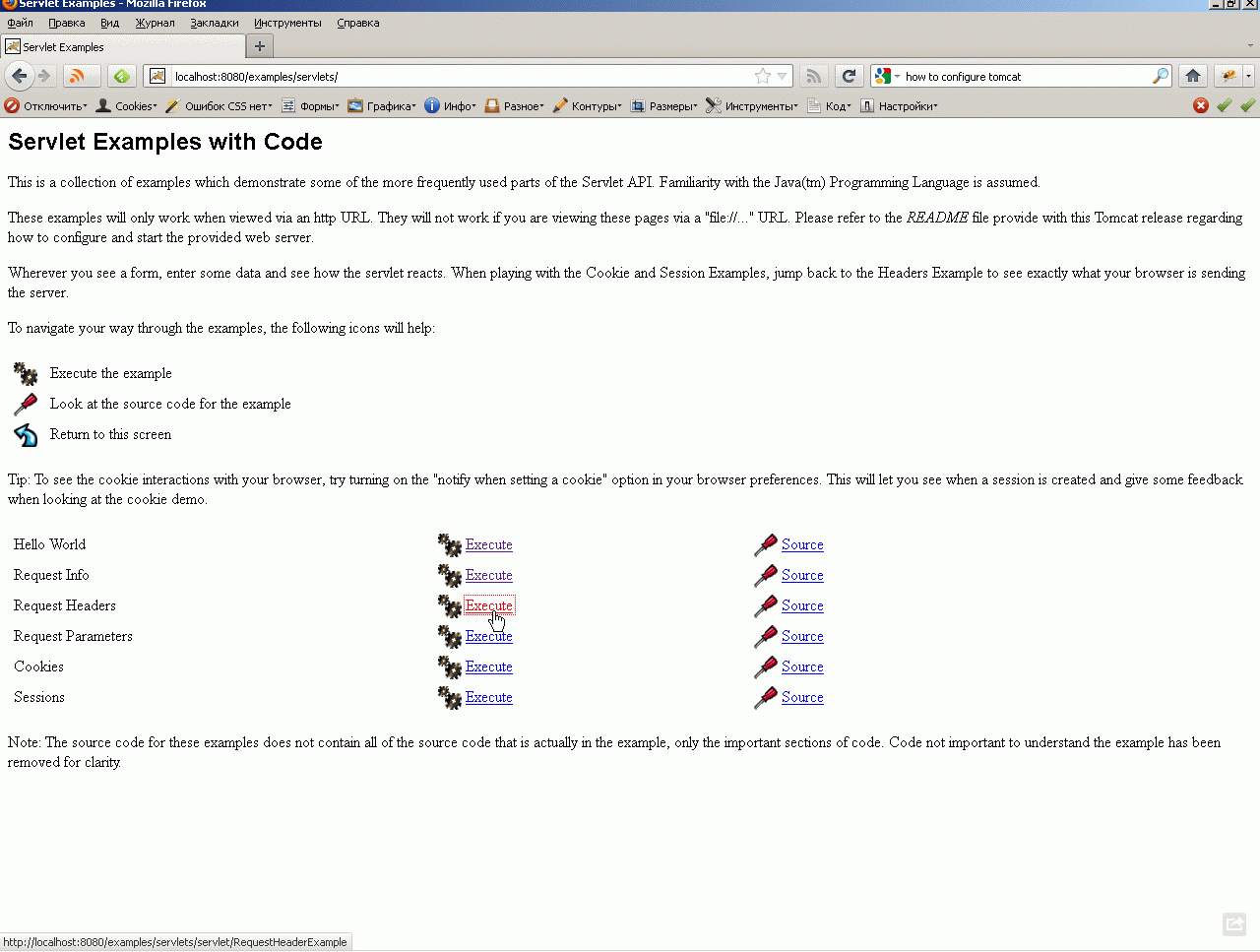View Source for Request Headers

pyautogui.click(x=802, y=605)
